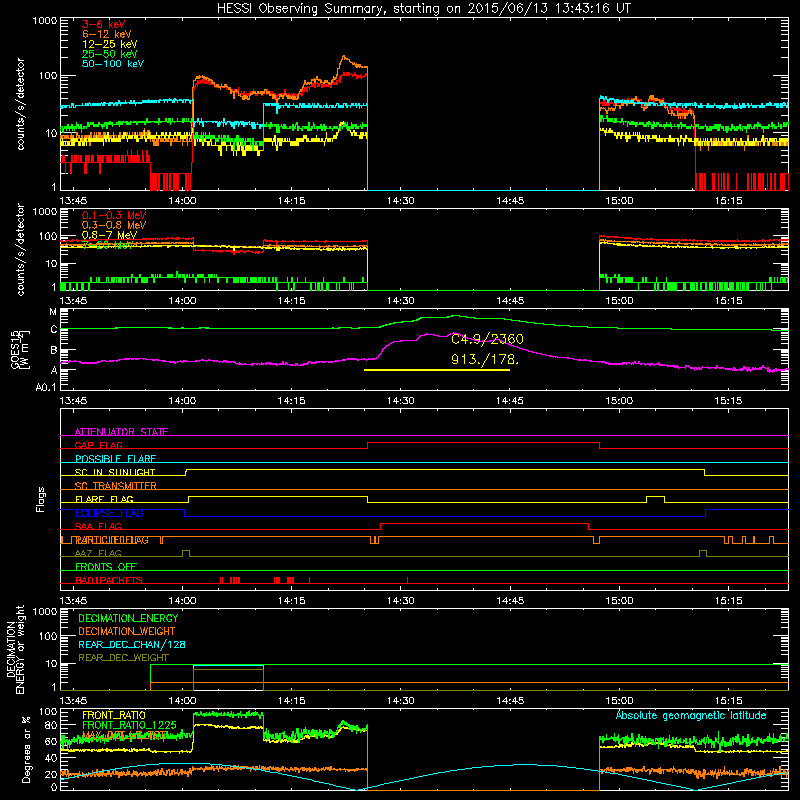Click 15:00 tick label below the GOES panel
The height and width of the screenshot is (800, 800).
619,401
